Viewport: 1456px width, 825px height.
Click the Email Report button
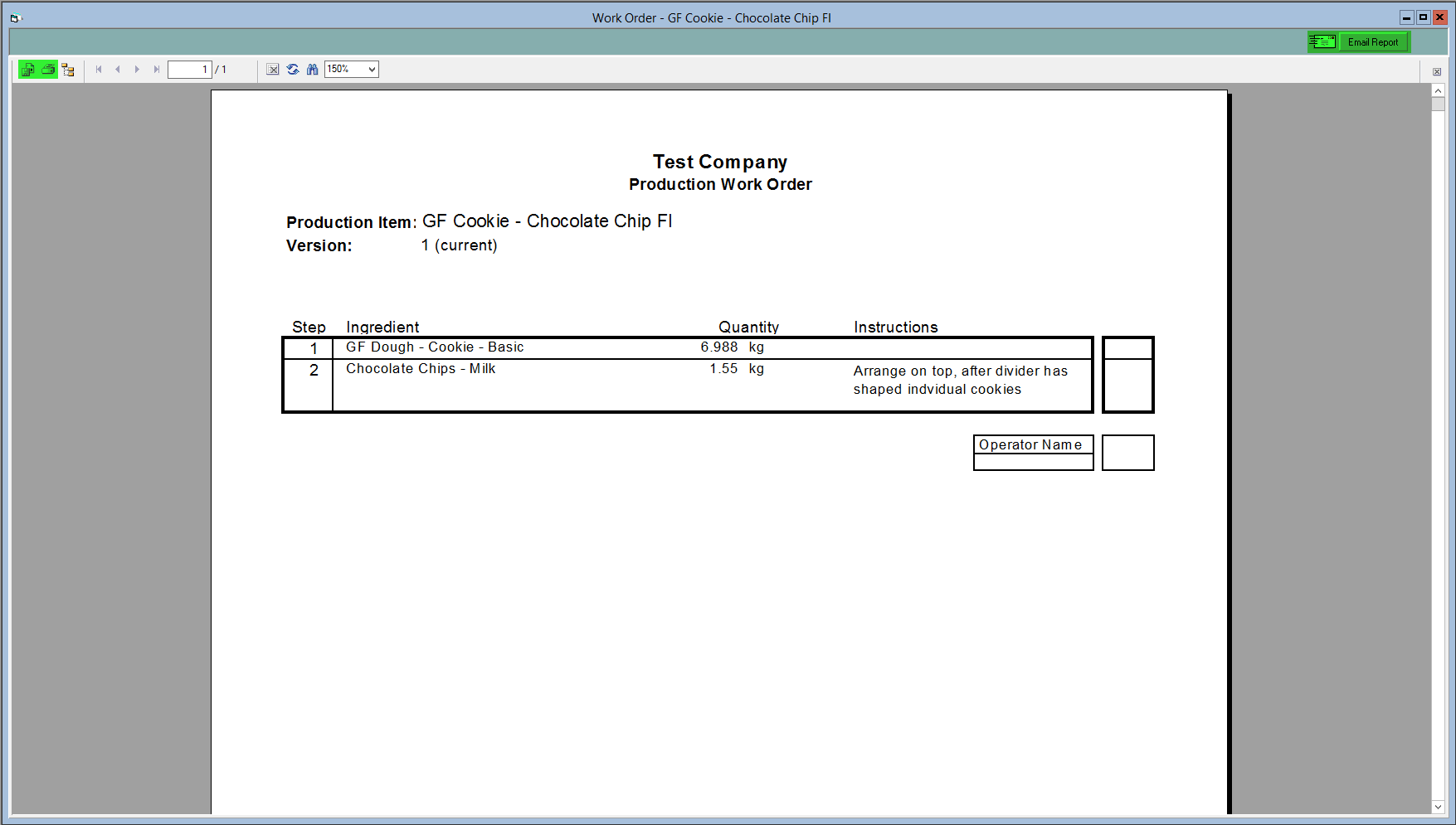[x=1373, y=42]
